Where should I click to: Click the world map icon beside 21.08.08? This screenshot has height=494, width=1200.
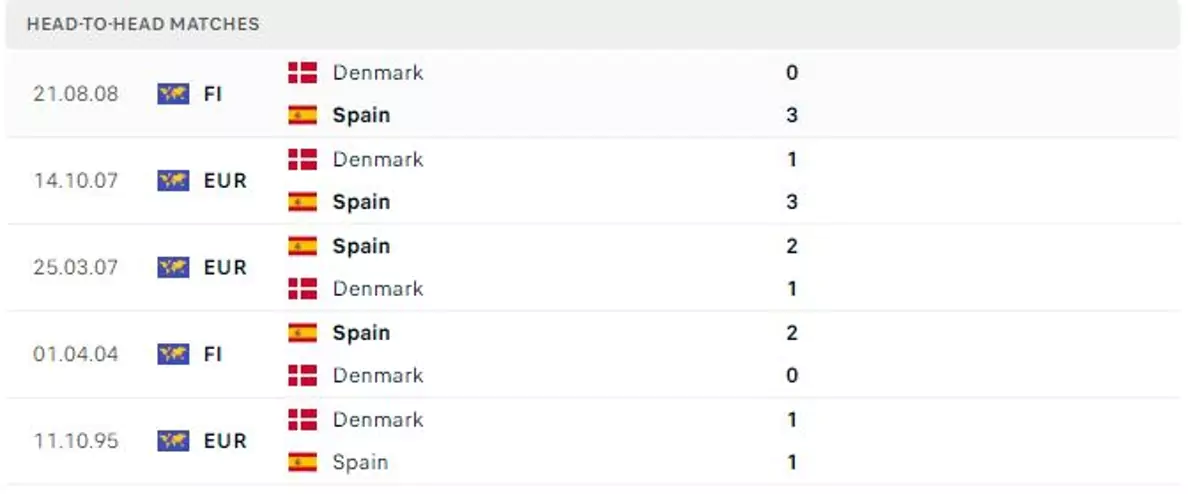[x=173, y=94]
